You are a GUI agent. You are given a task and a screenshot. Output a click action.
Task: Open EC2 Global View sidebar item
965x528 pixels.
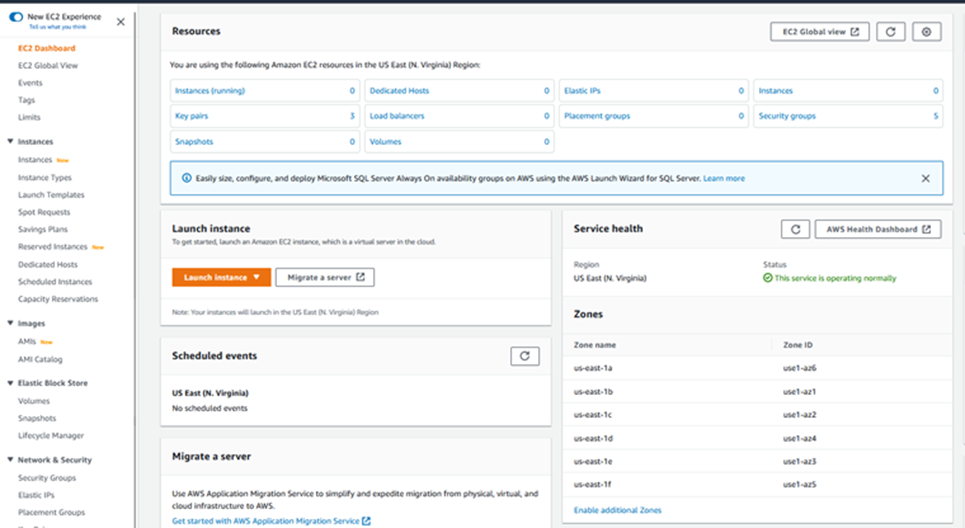48,65
